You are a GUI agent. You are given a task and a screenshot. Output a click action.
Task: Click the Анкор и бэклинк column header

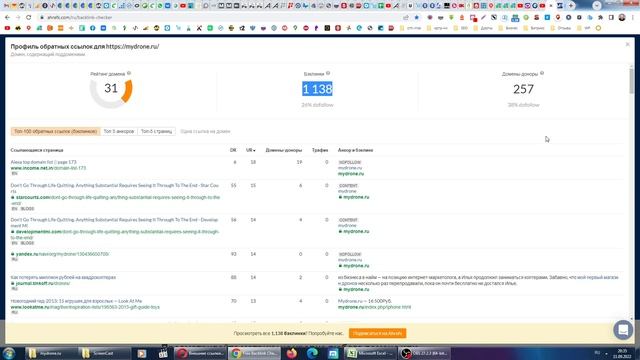pos(355,150)
